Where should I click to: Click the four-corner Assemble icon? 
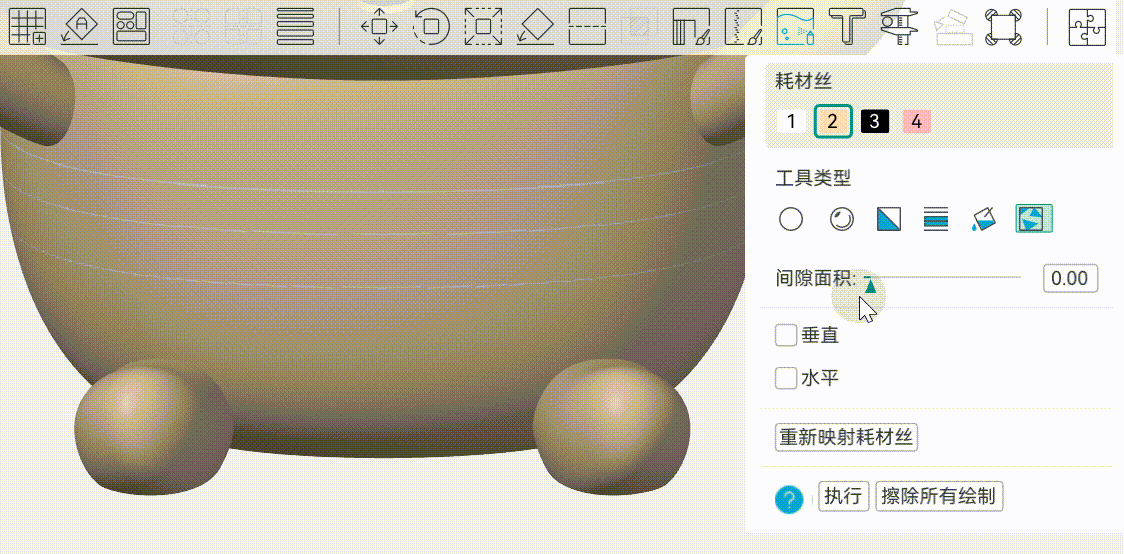(x=1004, y=27)
